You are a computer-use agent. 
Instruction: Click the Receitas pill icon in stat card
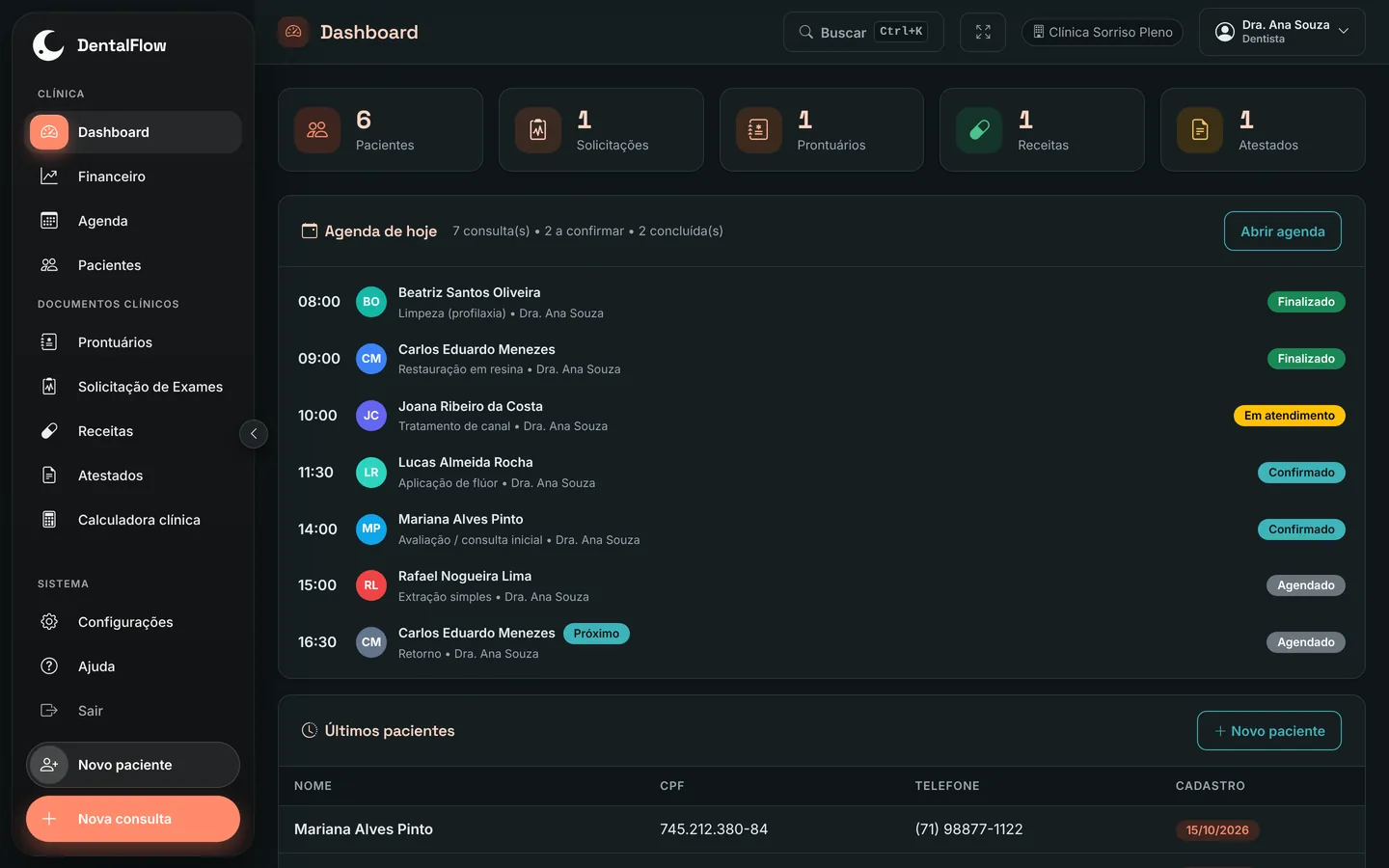979,130
